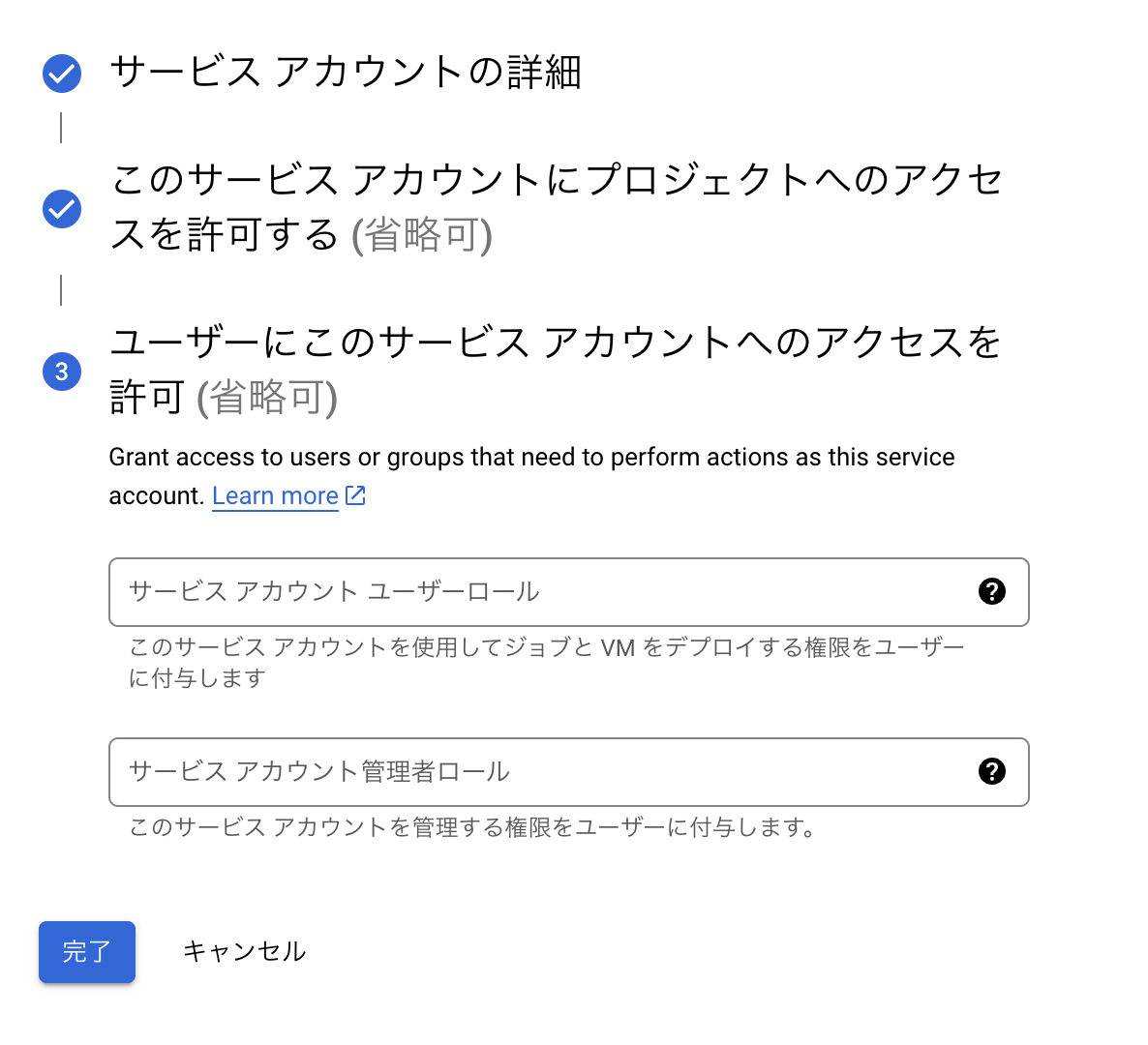Focus the サービス アカウント管理者ロール field
The image size is (1148, 1045).
tap(542, 772)
